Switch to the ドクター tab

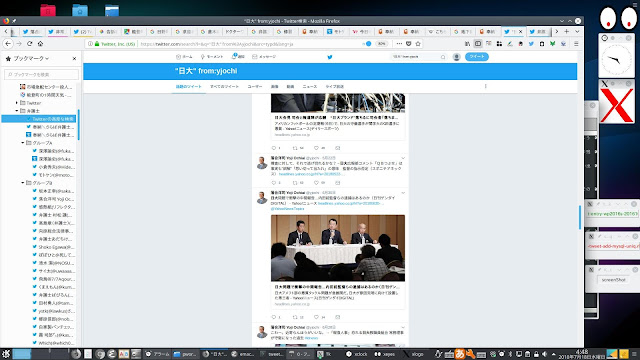pos(234,31)
